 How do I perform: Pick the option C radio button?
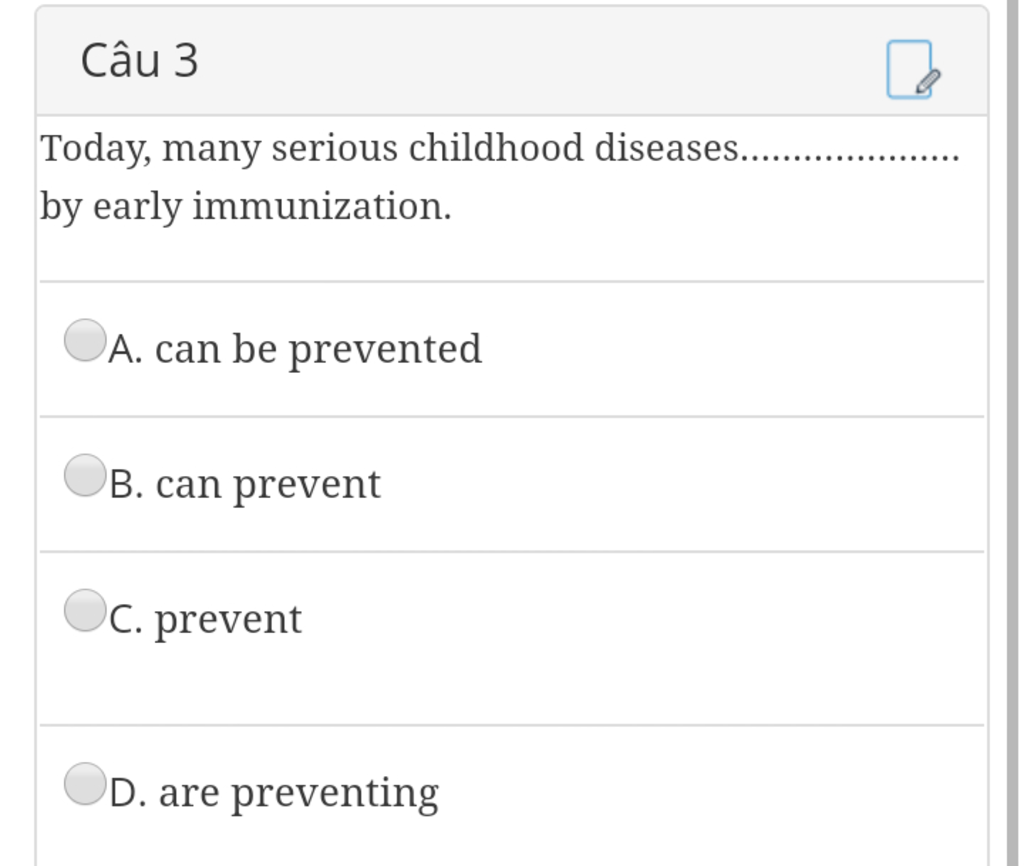(84, 610)
